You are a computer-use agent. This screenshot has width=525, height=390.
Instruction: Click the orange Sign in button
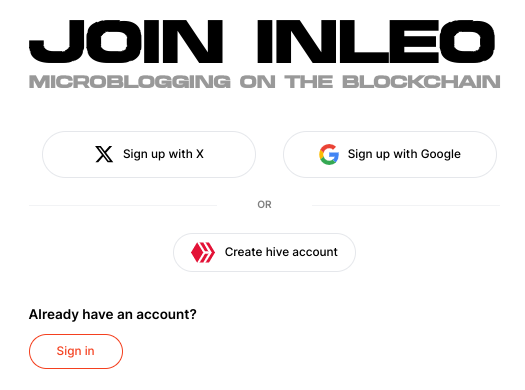click(x=76, y=351)
